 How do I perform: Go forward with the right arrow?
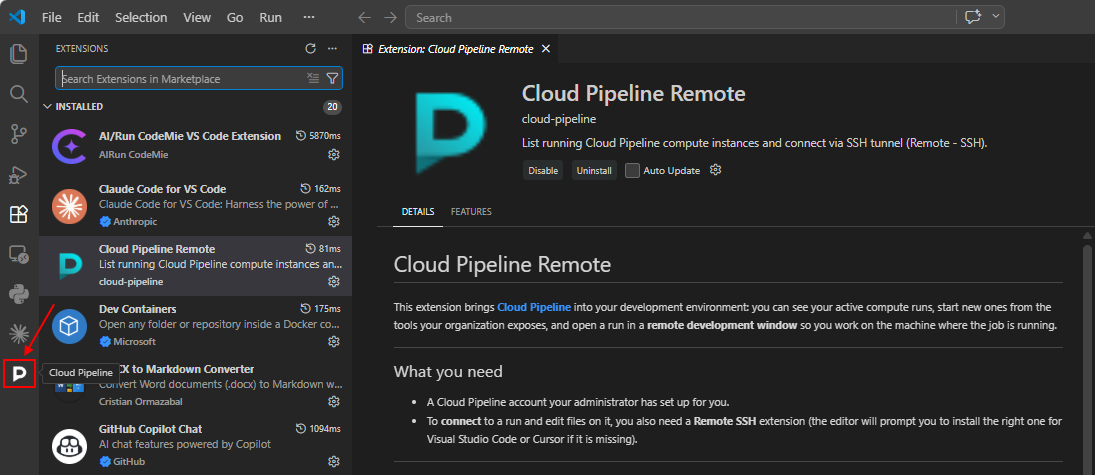(x=390, y=17)
